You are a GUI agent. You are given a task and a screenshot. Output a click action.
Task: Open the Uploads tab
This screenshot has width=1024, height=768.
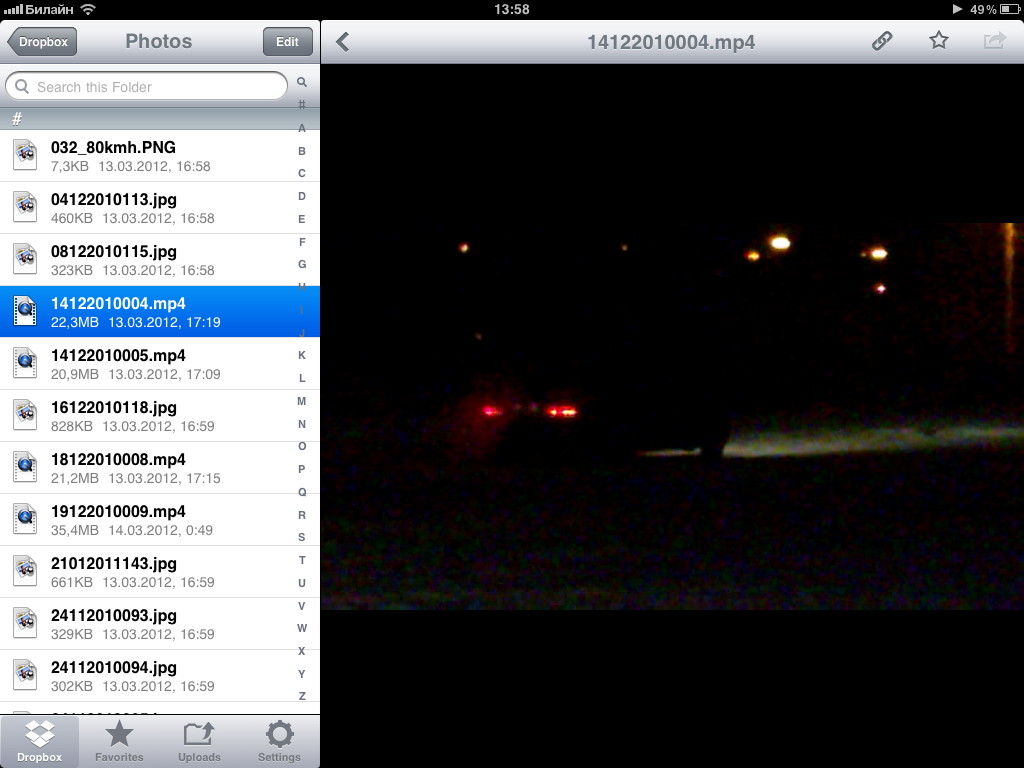(199, 741)
